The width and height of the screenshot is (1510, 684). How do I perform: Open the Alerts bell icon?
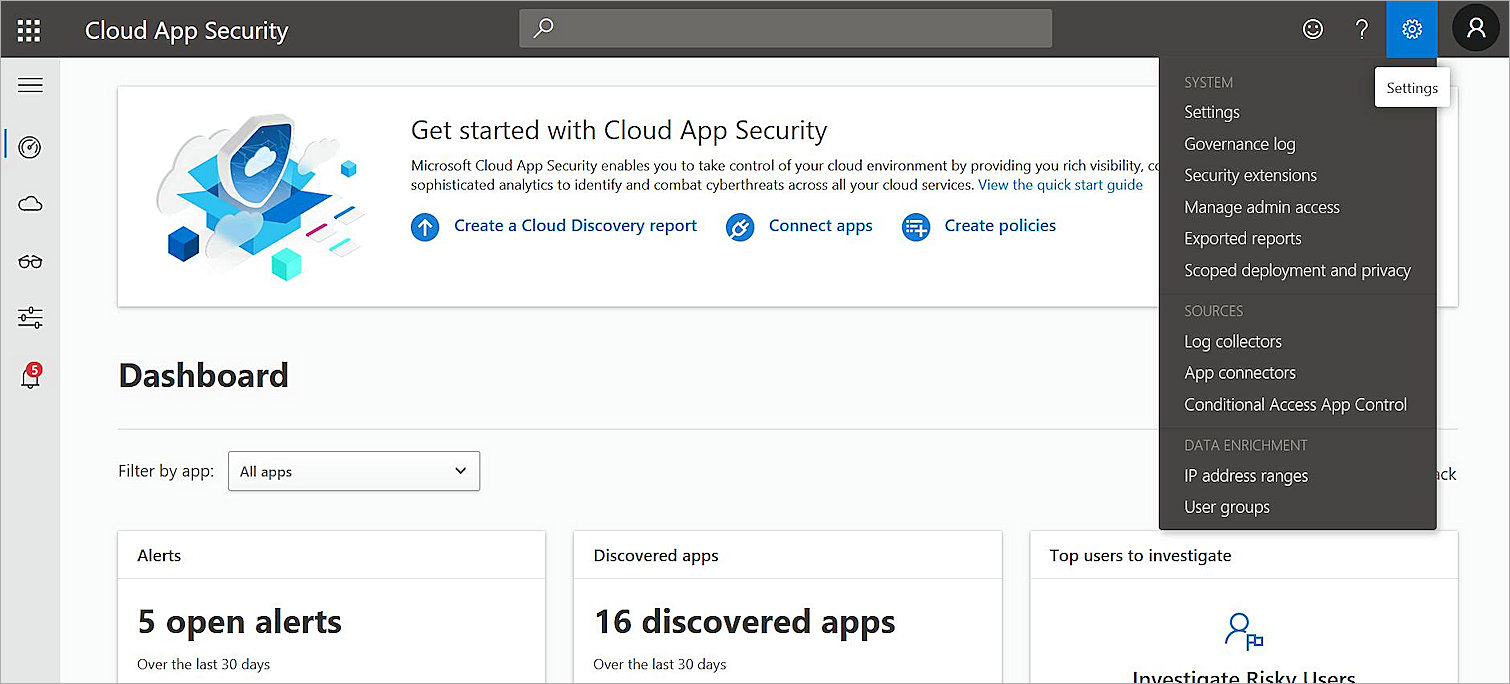click(30, 377)
